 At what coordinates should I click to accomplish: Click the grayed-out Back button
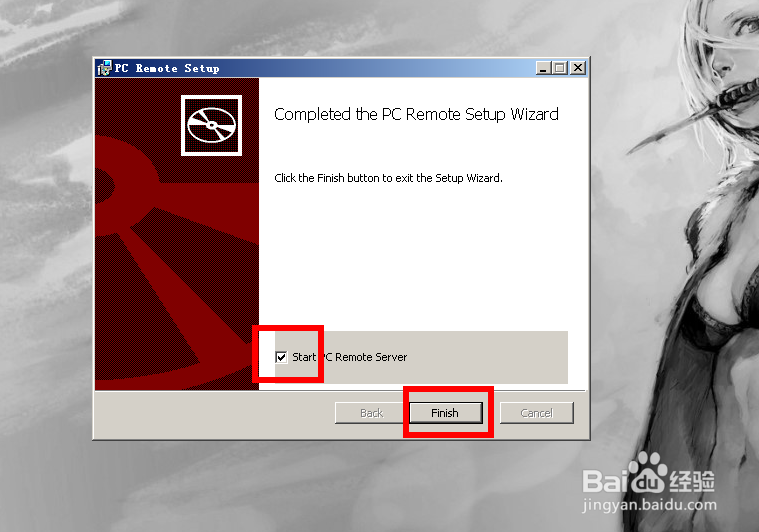tap(371, 413)
